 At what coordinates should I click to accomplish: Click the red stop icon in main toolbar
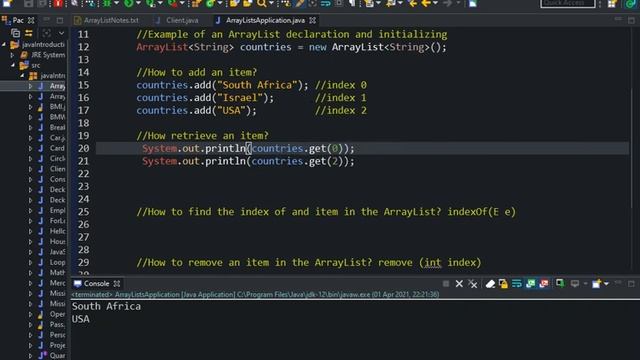point(58,4)
